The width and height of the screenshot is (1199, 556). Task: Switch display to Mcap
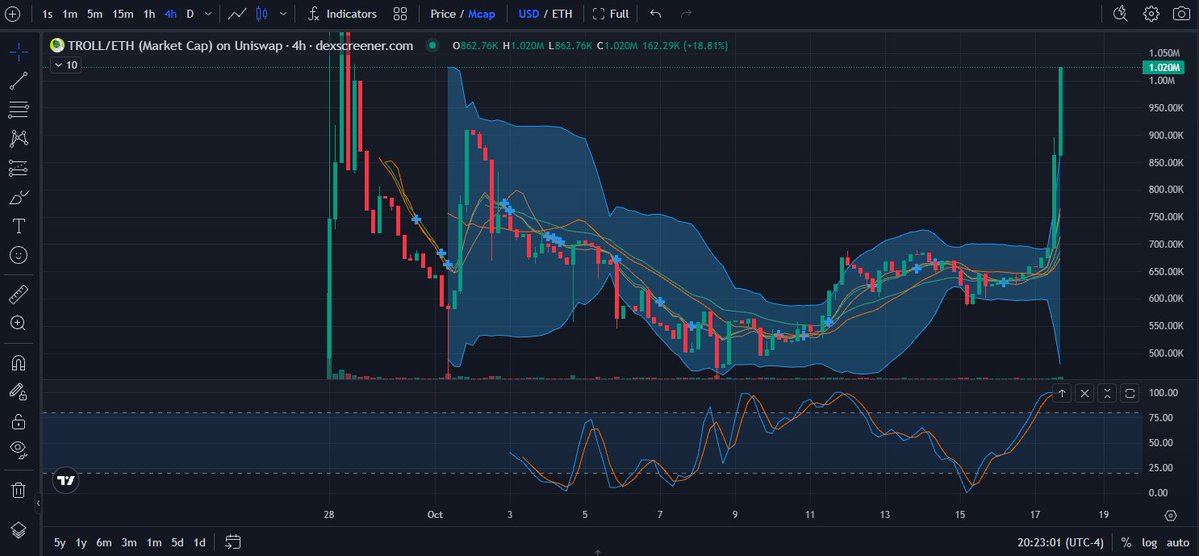point(482,14)
